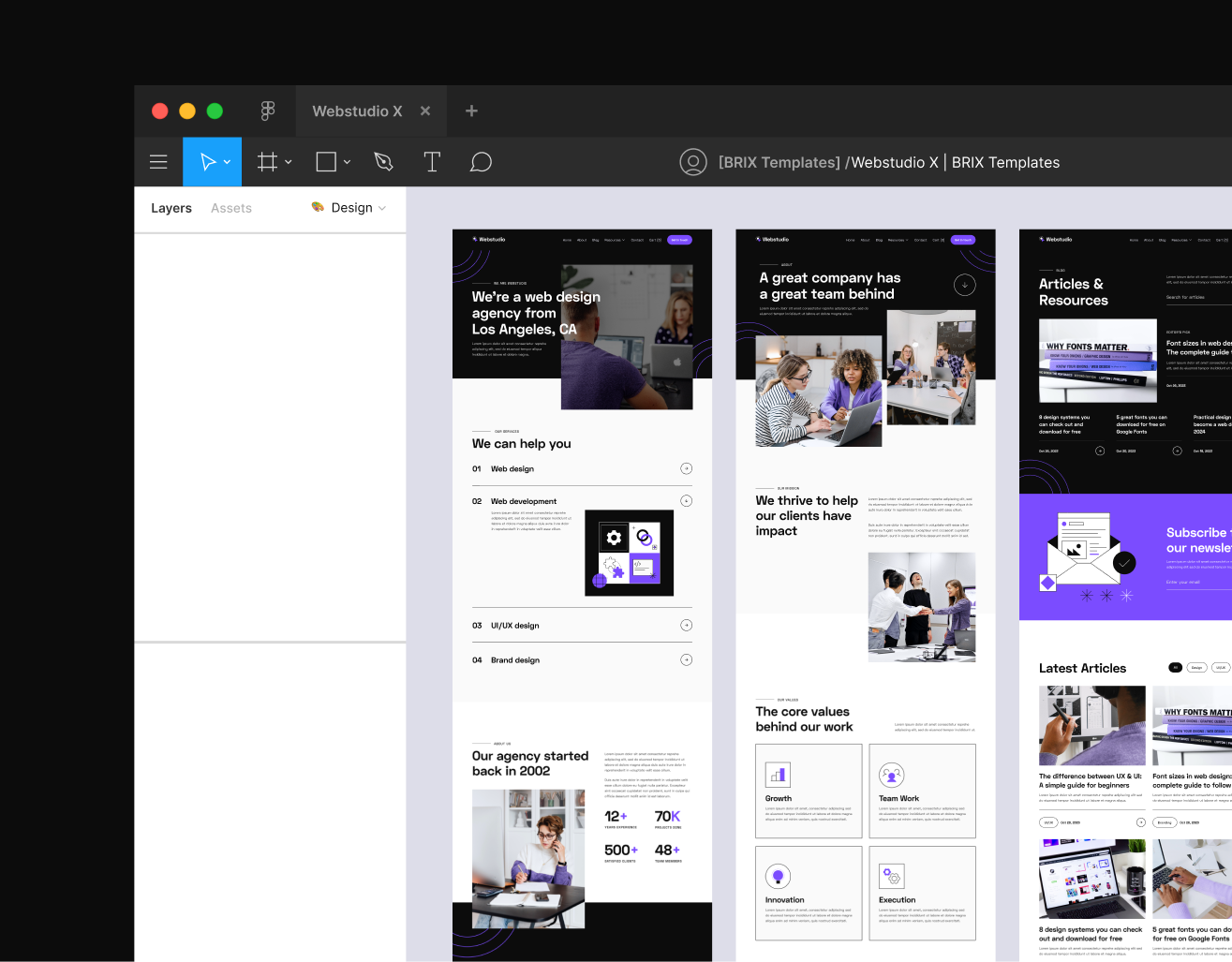Open a new tab with plus button
Viewport: 1232px width, 962px height.
click(x=471, y=111)
